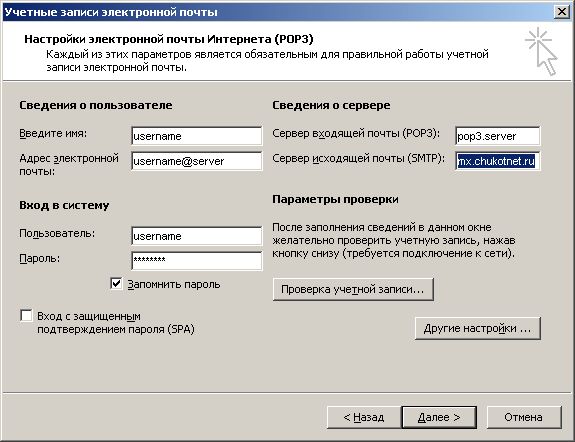Focus the email address input field
575x442 pixels.
click(x=197, y=161)
